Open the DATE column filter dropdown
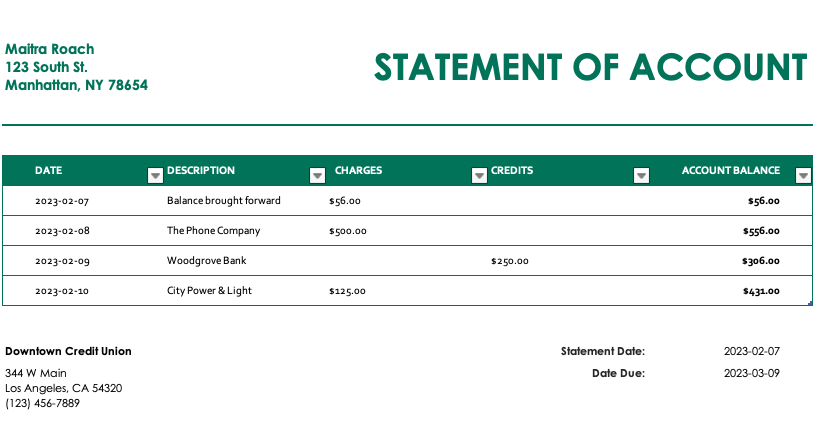The image size is (820, 425). click(x=155, y=176)
